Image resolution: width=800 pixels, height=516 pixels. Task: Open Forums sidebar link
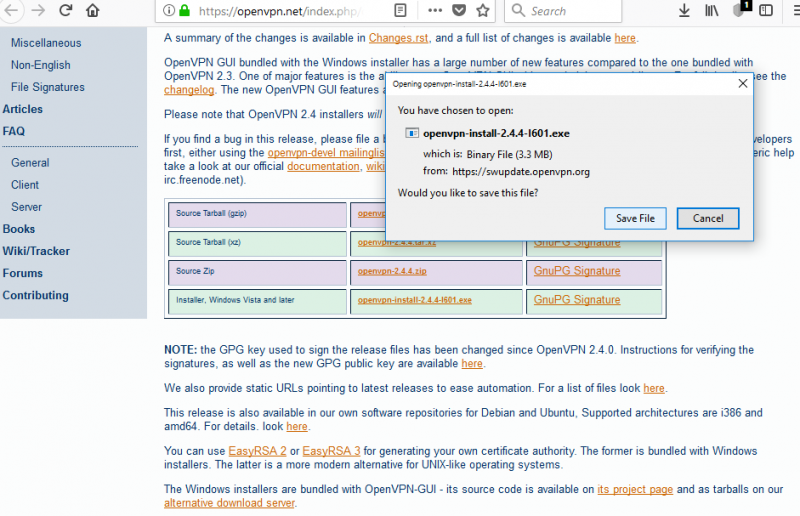pos(22,273)
